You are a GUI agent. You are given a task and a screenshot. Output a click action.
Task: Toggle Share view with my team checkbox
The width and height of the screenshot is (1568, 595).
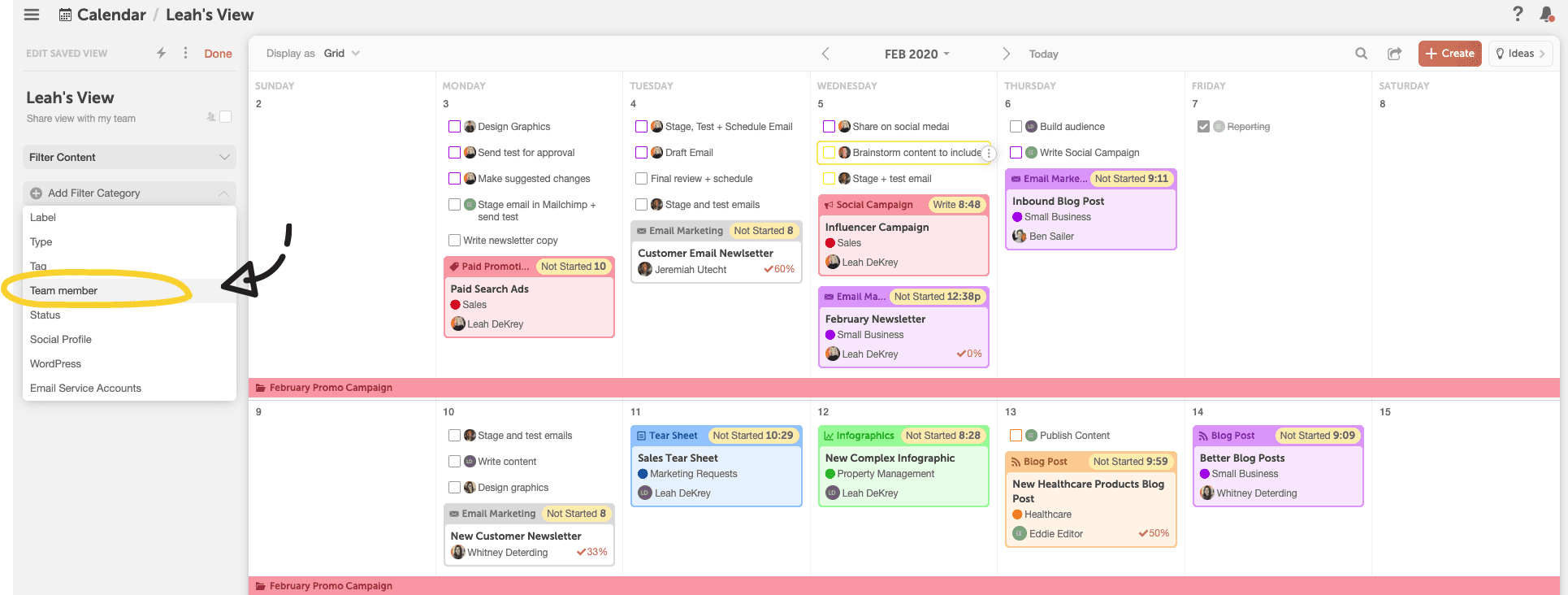(226, 117)
